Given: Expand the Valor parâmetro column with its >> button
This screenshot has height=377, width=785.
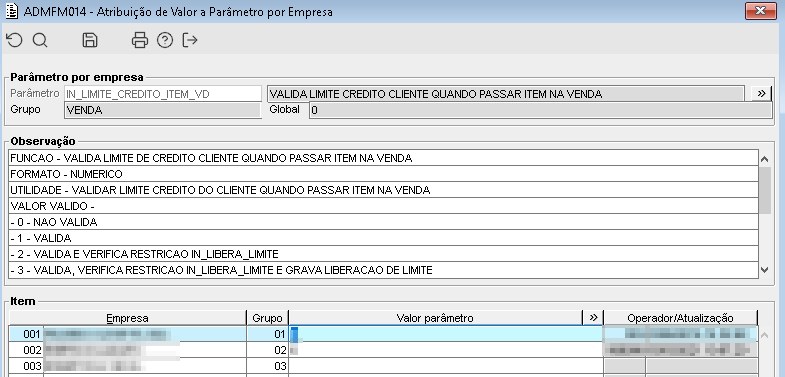Looking at the screenshot, I should click(x=593, y=317).
